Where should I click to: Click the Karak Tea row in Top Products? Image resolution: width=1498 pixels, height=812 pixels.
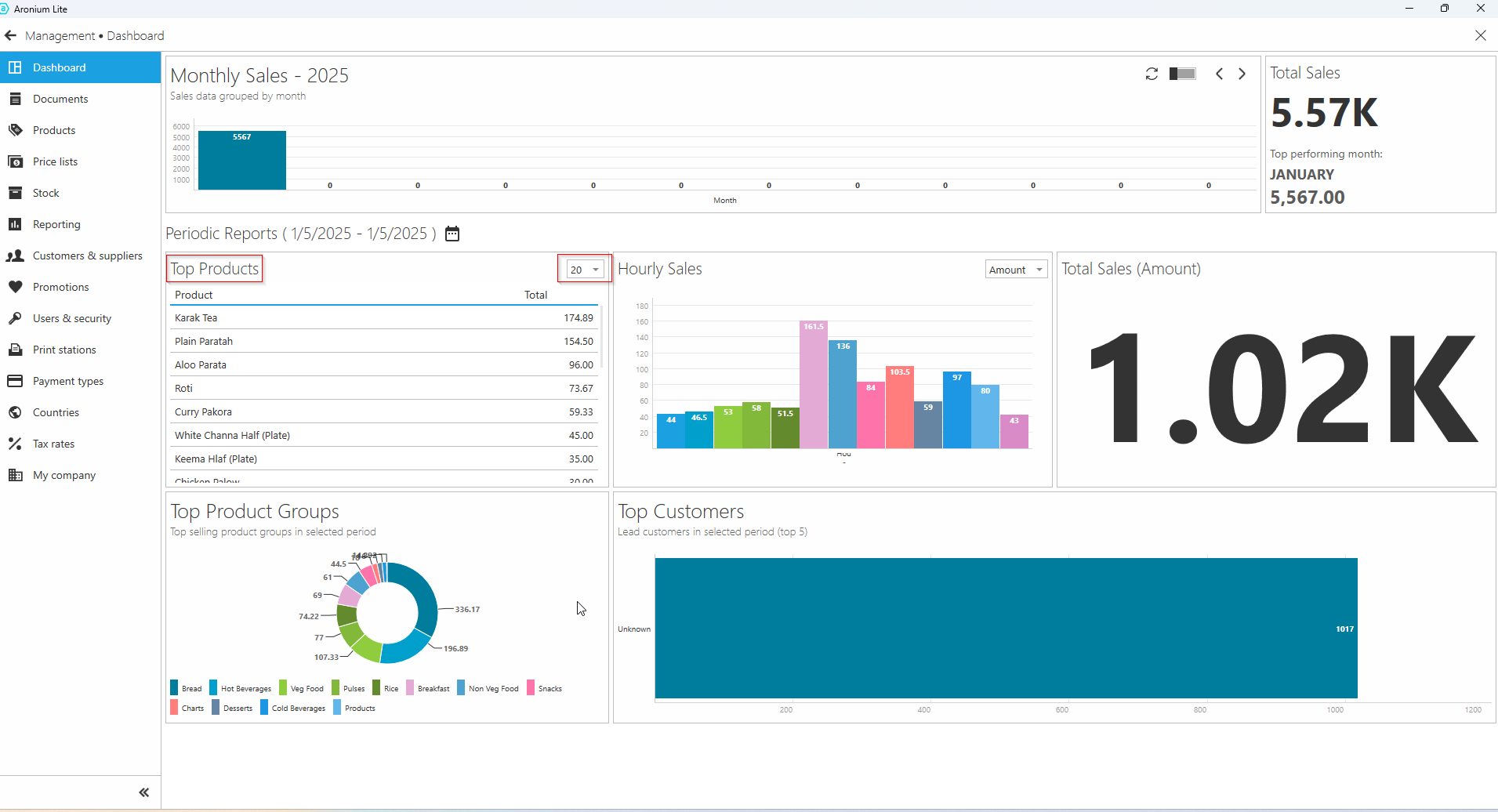click(x=383, y=317)
